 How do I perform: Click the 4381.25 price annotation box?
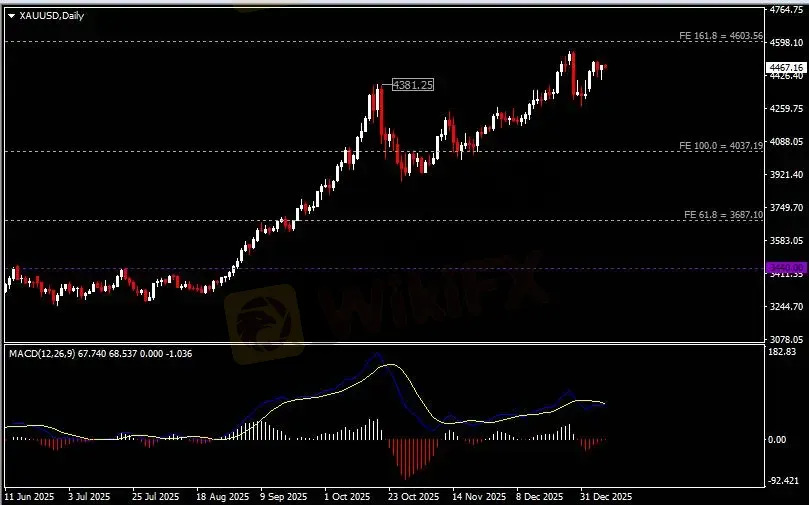413,85
